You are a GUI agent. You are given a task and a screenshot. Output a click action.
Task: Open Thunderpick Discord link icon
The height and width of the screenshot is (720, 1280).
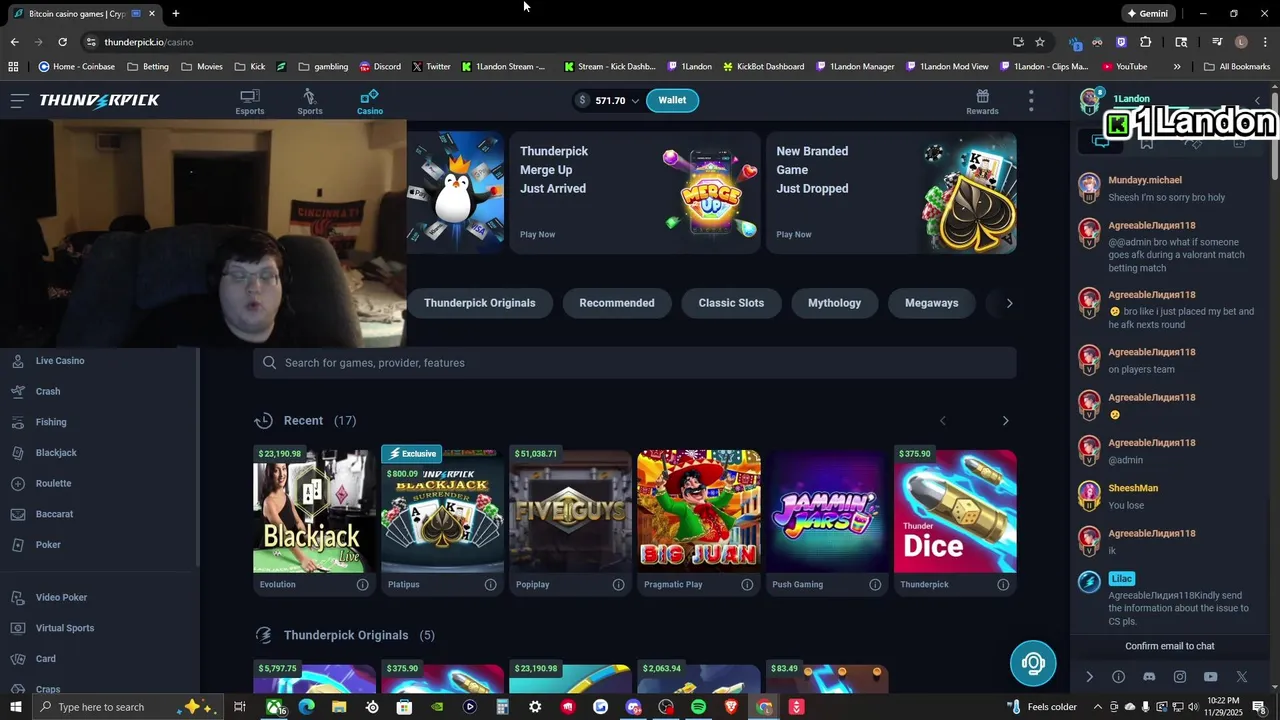1149,677
